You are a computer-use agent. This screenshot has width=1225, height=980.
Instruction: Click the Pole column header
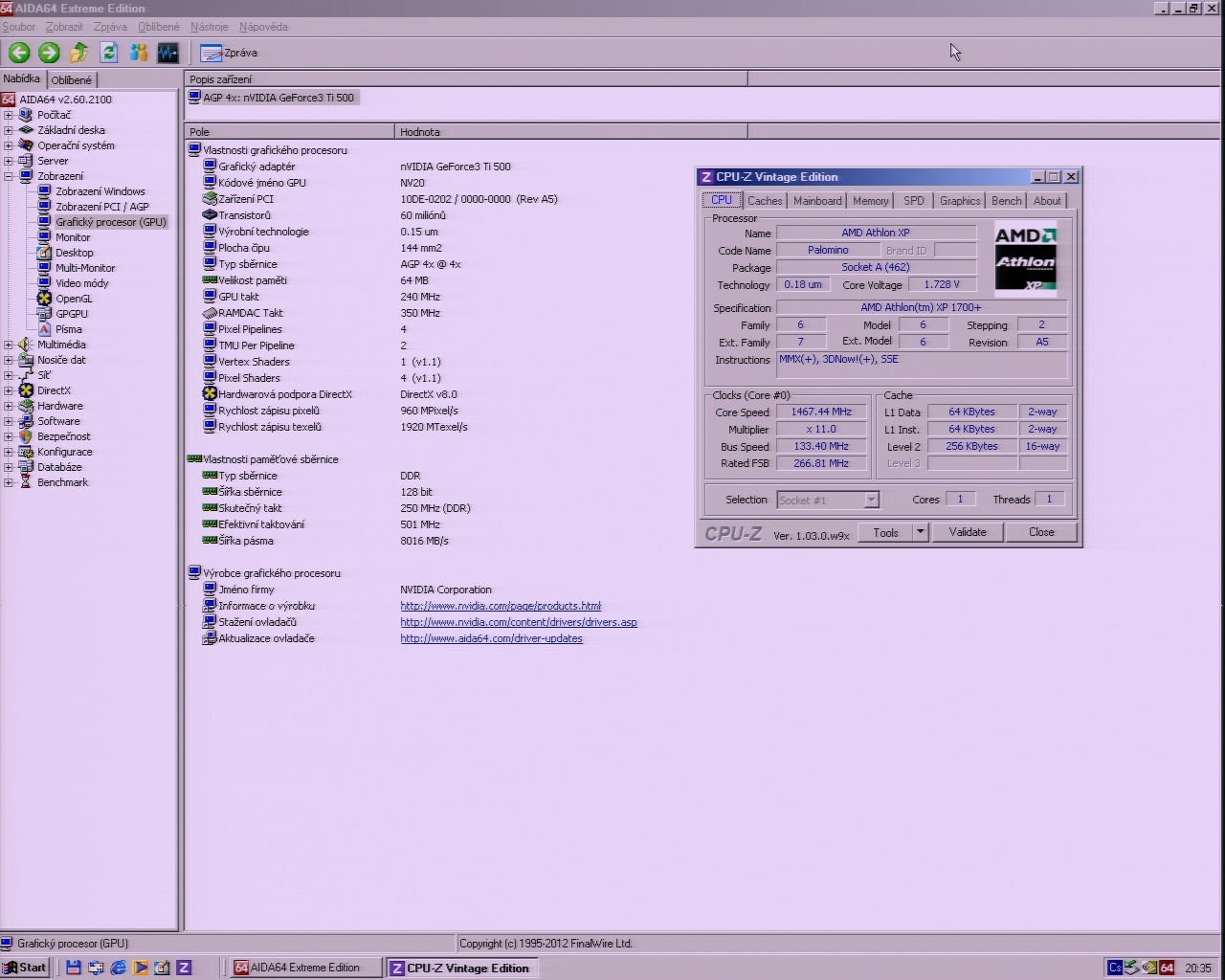289,131
